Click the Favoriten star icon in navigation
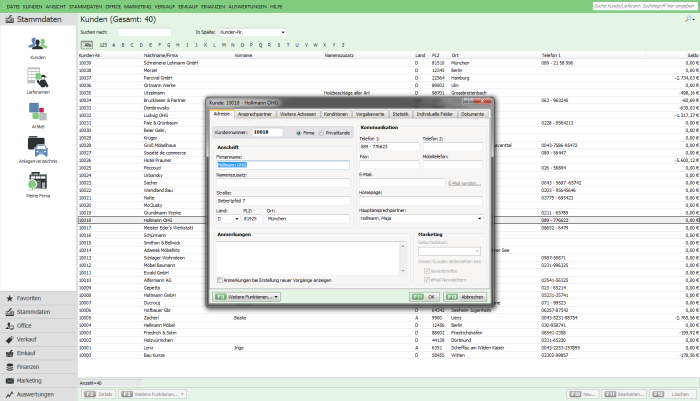This screenshot has height=401, width=700. pos(9,298)
